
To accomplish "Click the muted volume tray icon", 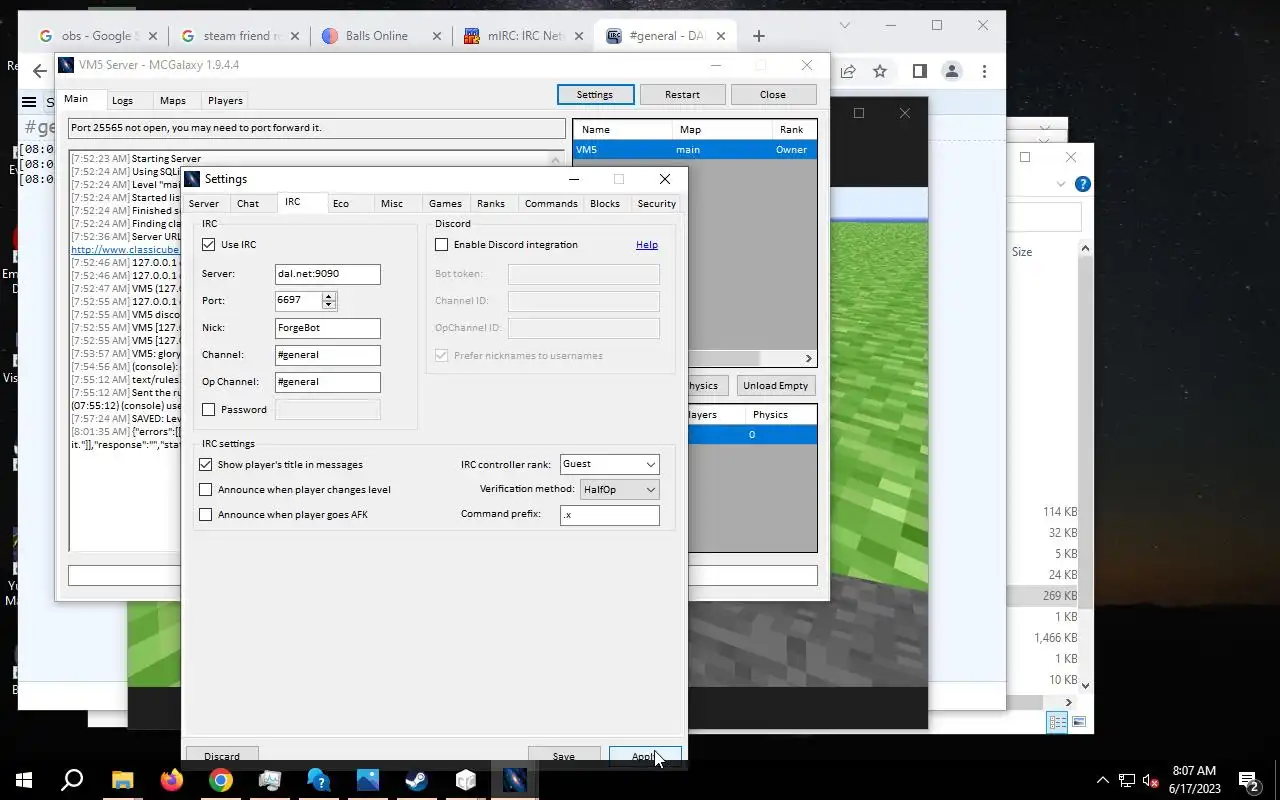I will [1151, 780].
